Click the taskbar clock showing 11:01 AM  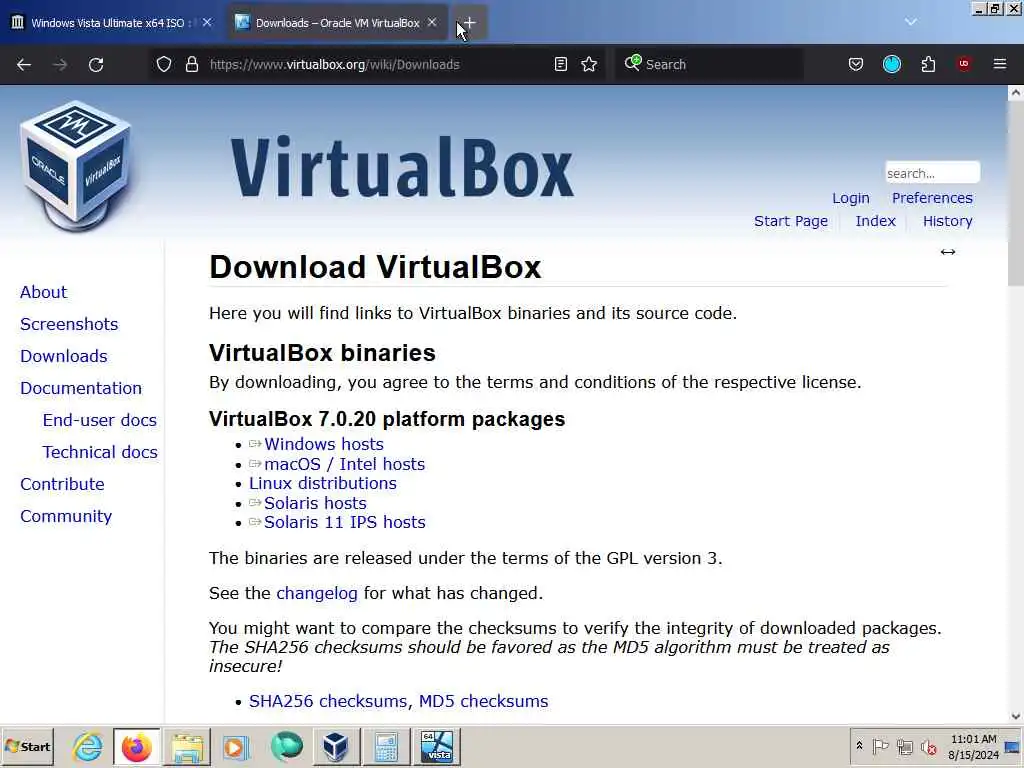pos(973,746)
